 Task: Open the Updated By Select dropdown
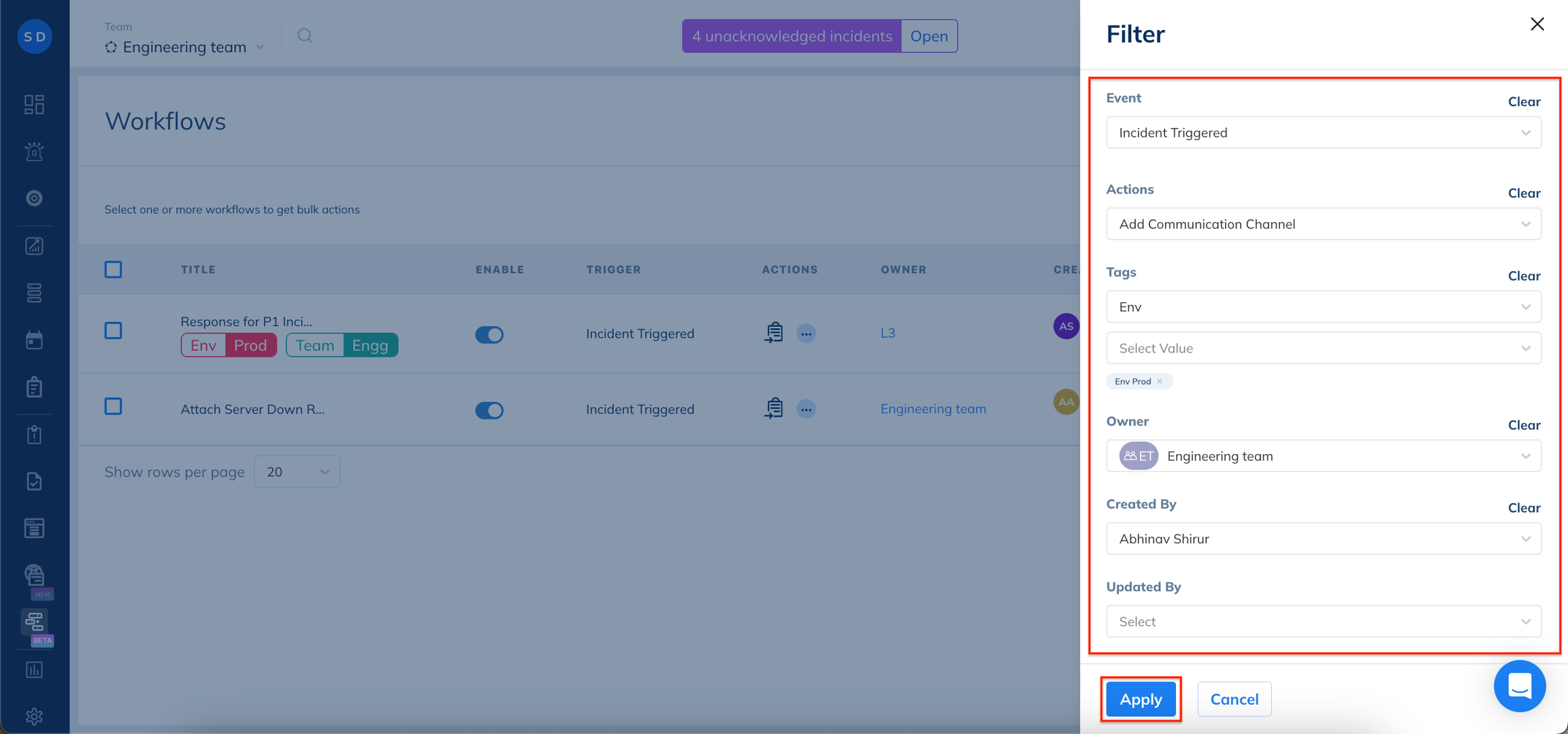point(1324,621)
